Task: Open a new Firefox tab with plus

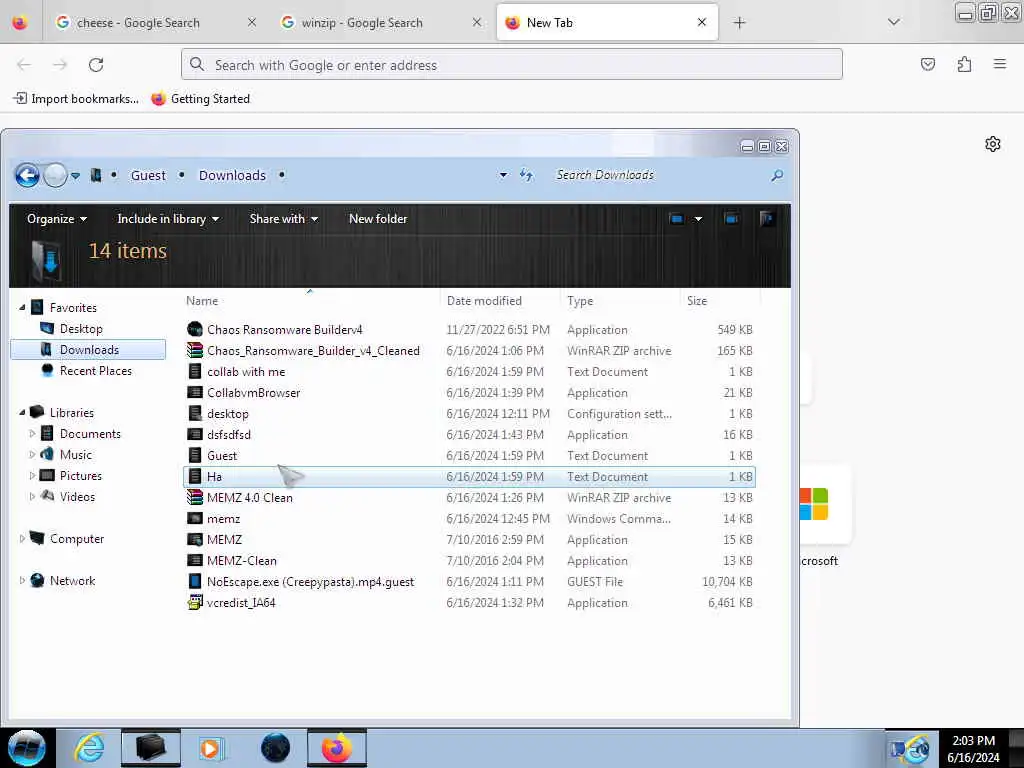Action: (x=739, y=23)
